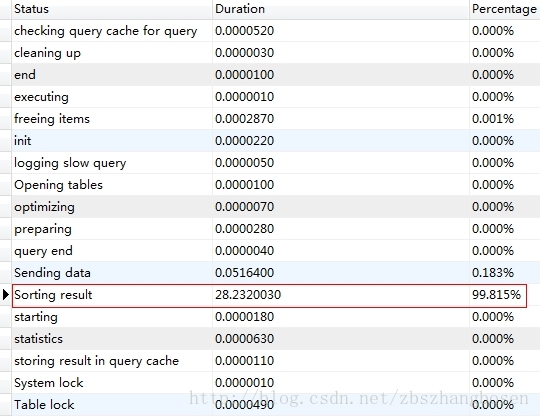Click duration value 0.0000180
Image resolution: width=540 pixels, height=418 pixels.
point(245,317)
